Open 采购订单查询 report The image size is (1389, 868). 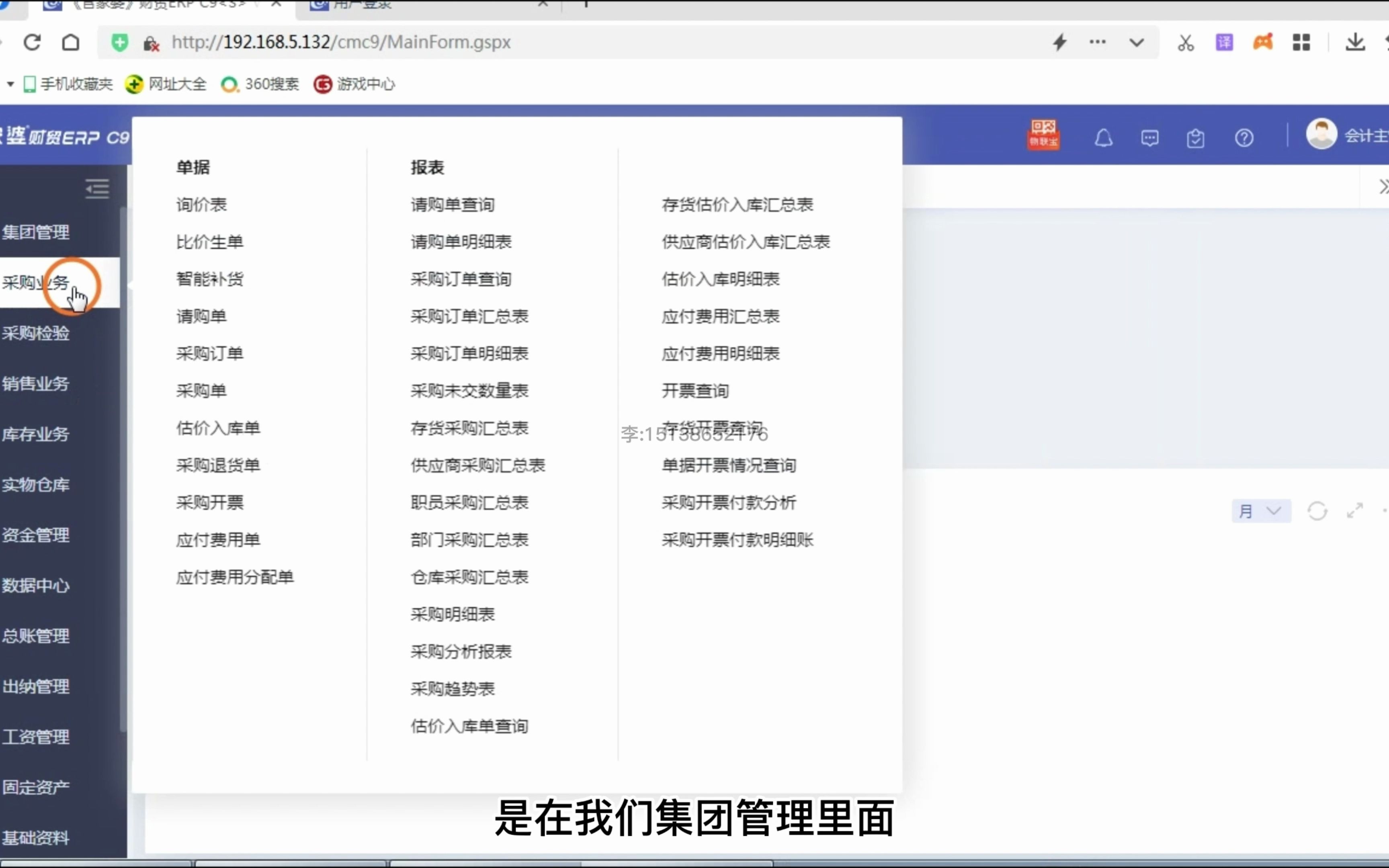coord(461,278)
